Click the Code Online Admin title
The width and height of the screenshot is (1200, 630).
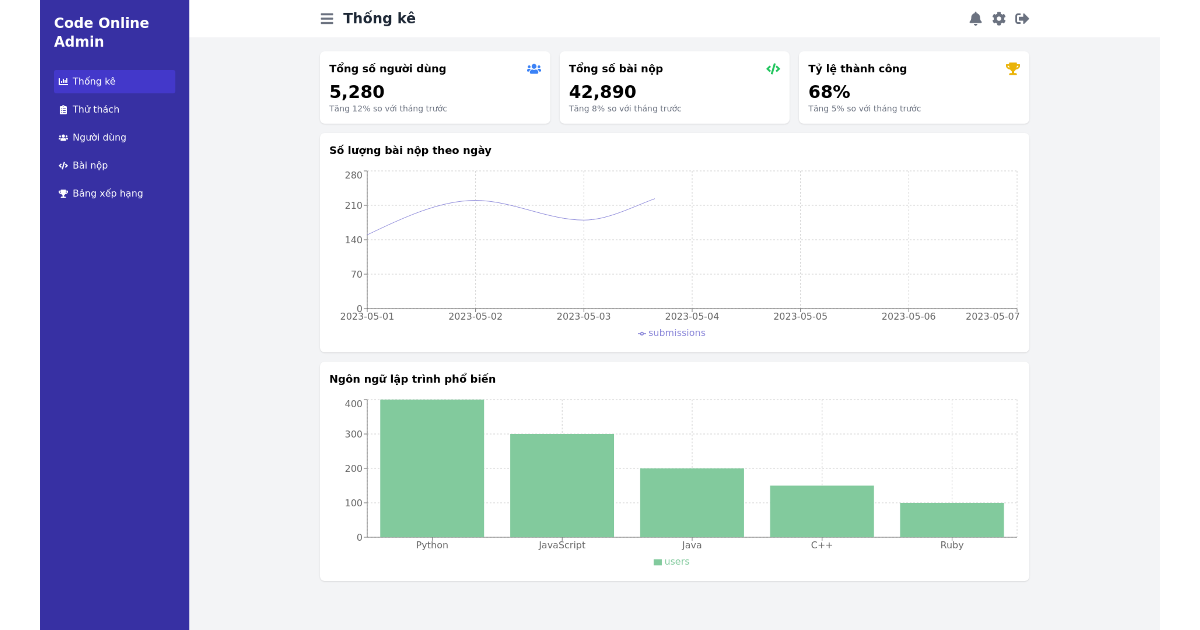click(100, 32)
